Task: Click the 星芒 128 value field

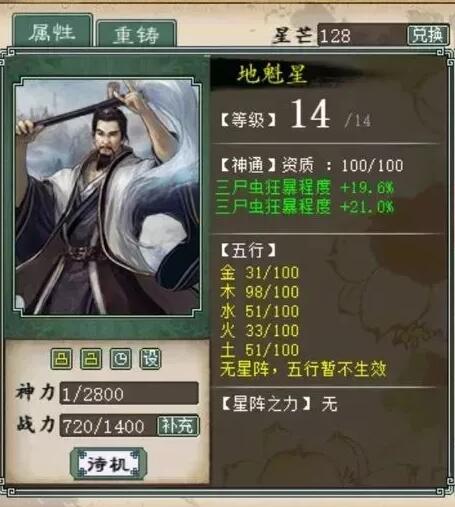Action: 362,35
